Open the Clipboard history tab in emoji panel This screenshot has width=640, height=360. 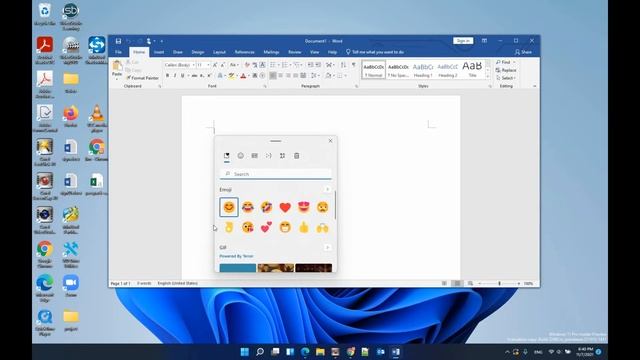tap(297, 156)
